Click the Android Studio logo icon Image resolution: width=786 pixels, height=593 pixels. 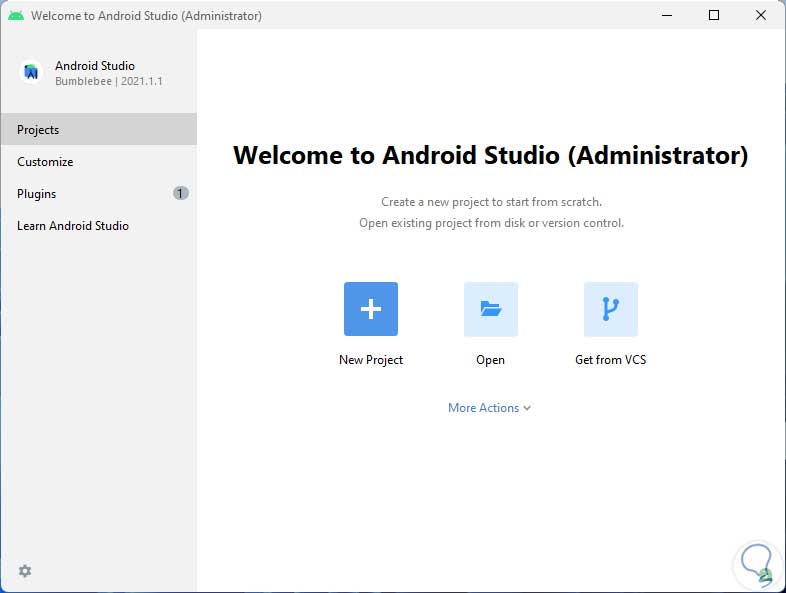31,72
